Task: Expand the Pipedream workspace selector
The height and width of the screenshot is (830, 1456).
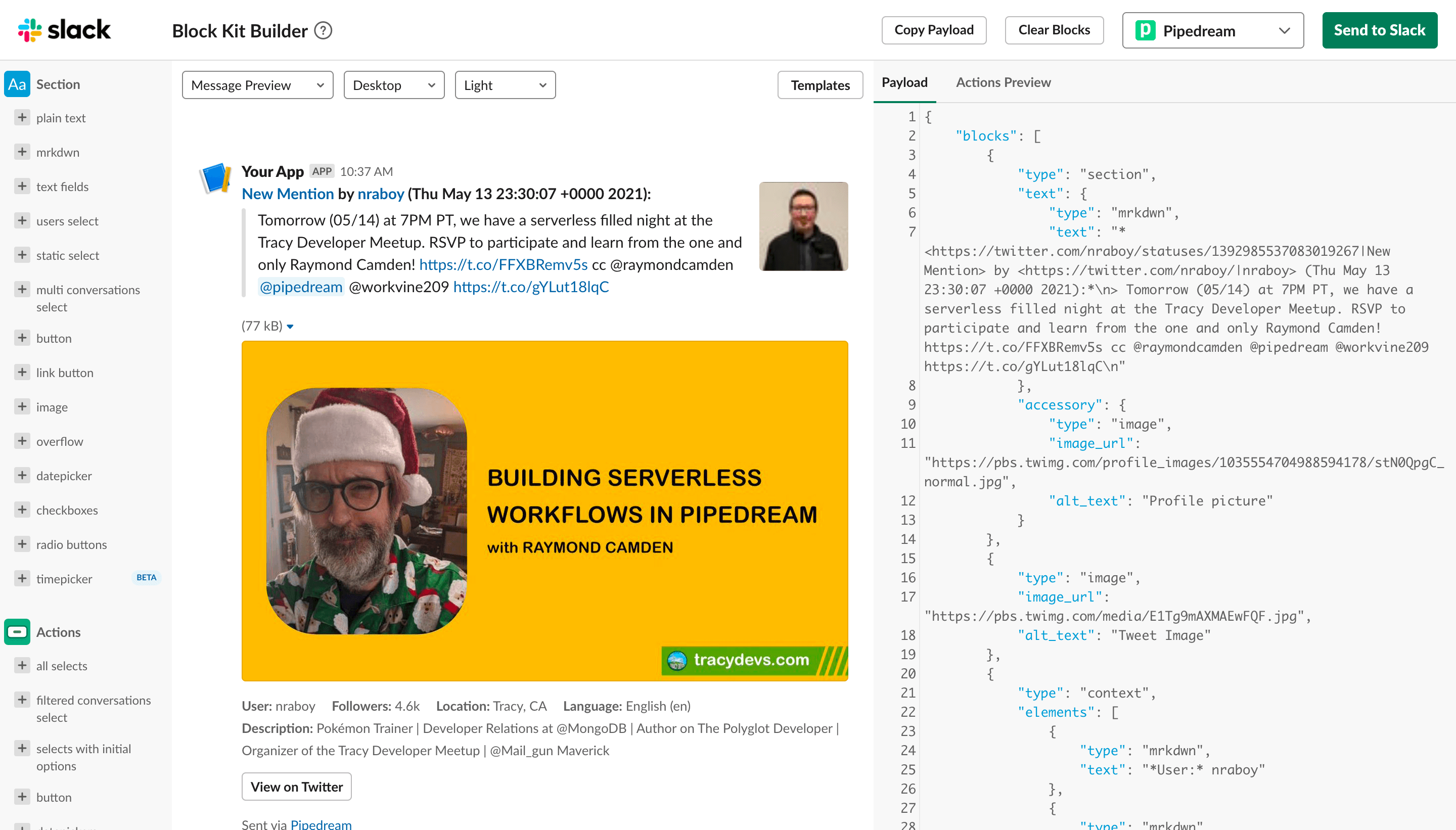Action: [1212, 30]
